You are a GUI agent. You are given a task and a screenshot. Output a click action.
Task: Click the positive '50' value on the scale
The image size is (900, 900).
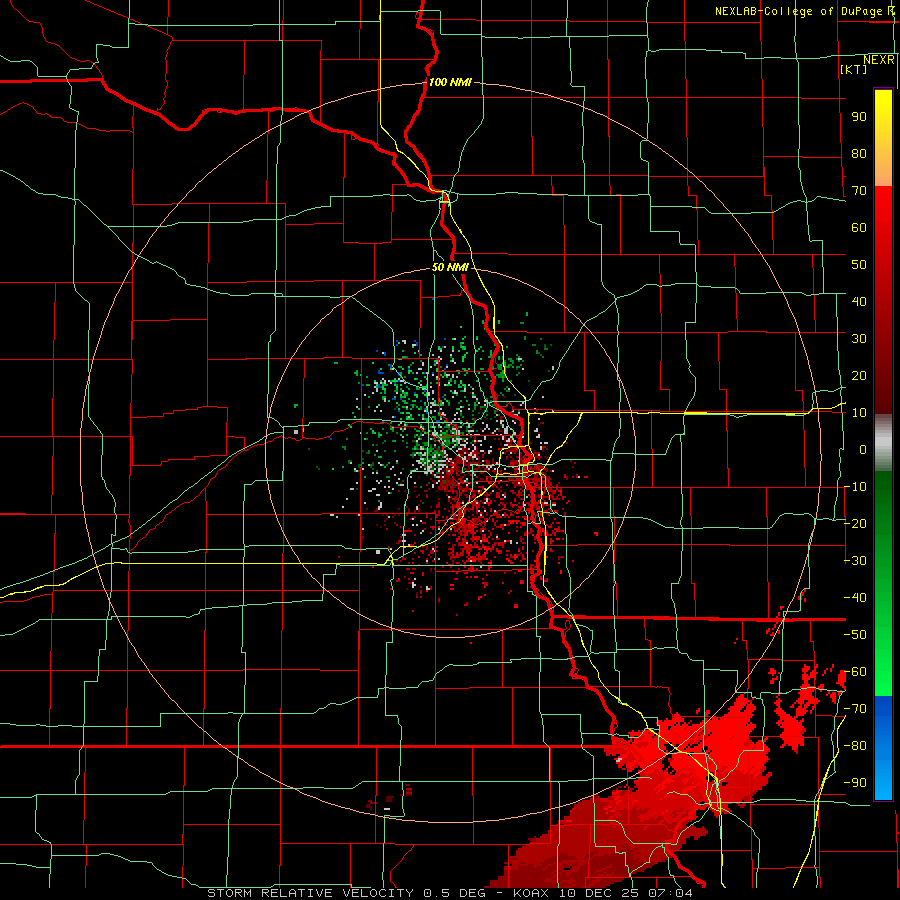click(x=859, y=265)
